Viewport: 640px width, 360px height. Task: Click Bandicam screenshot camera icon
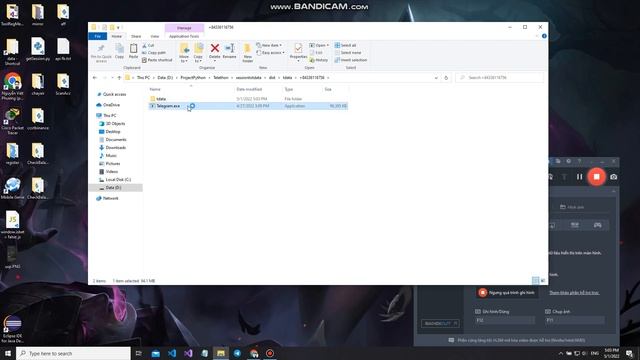pyautogui.click(x=613, y=177)
